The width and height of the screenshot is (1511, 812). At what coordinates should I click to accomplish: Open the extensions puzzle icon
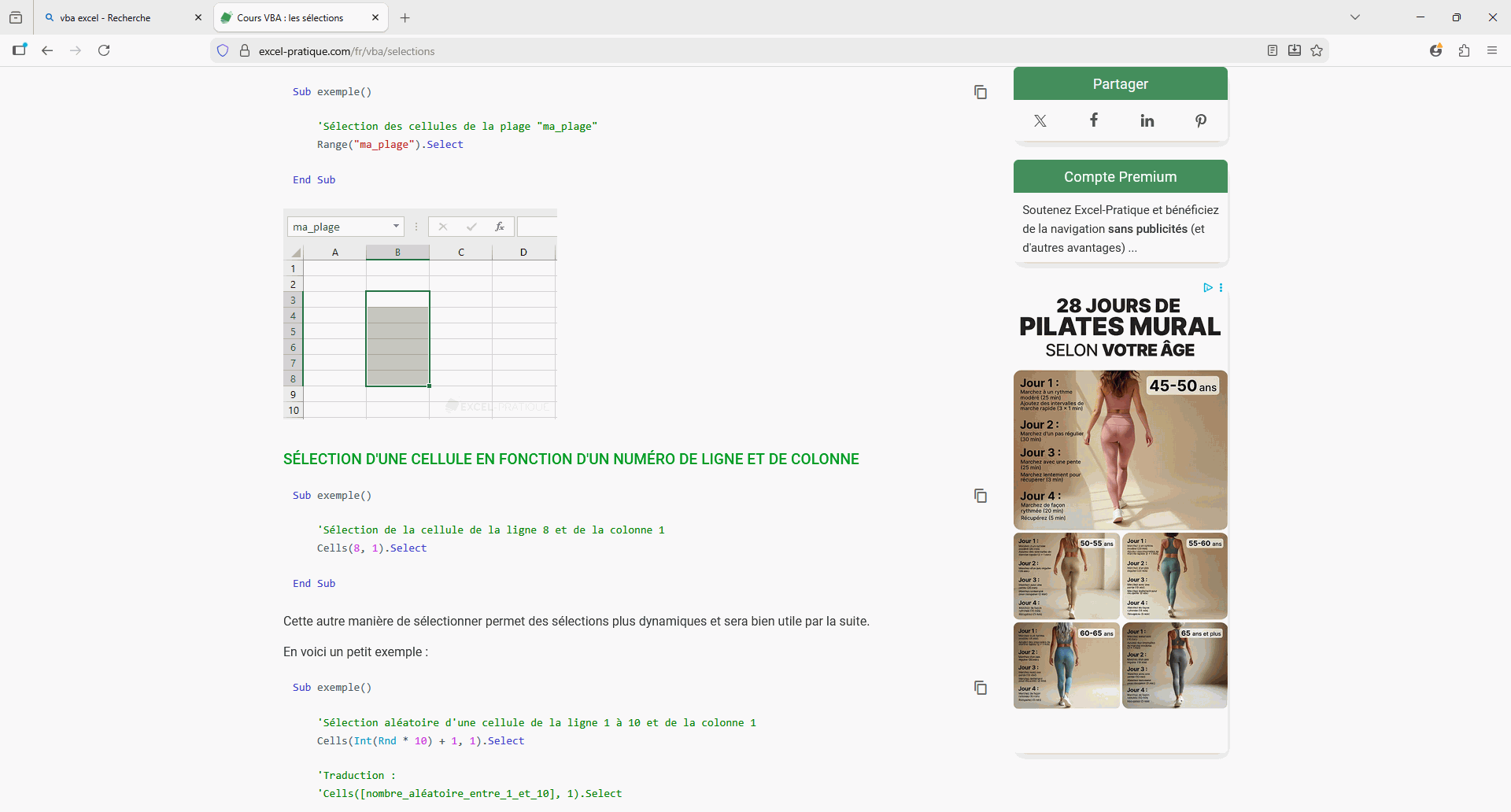click(x=1464, y=51)
